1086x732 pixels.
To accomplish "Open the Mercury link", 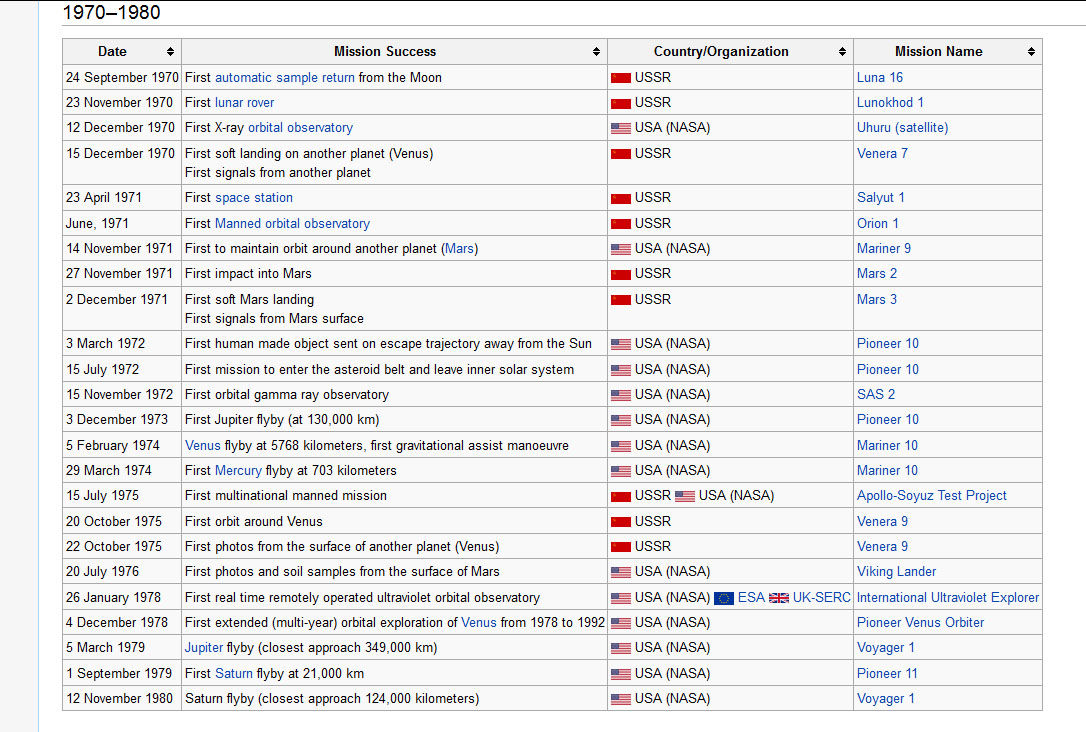I will click(238, 470).
